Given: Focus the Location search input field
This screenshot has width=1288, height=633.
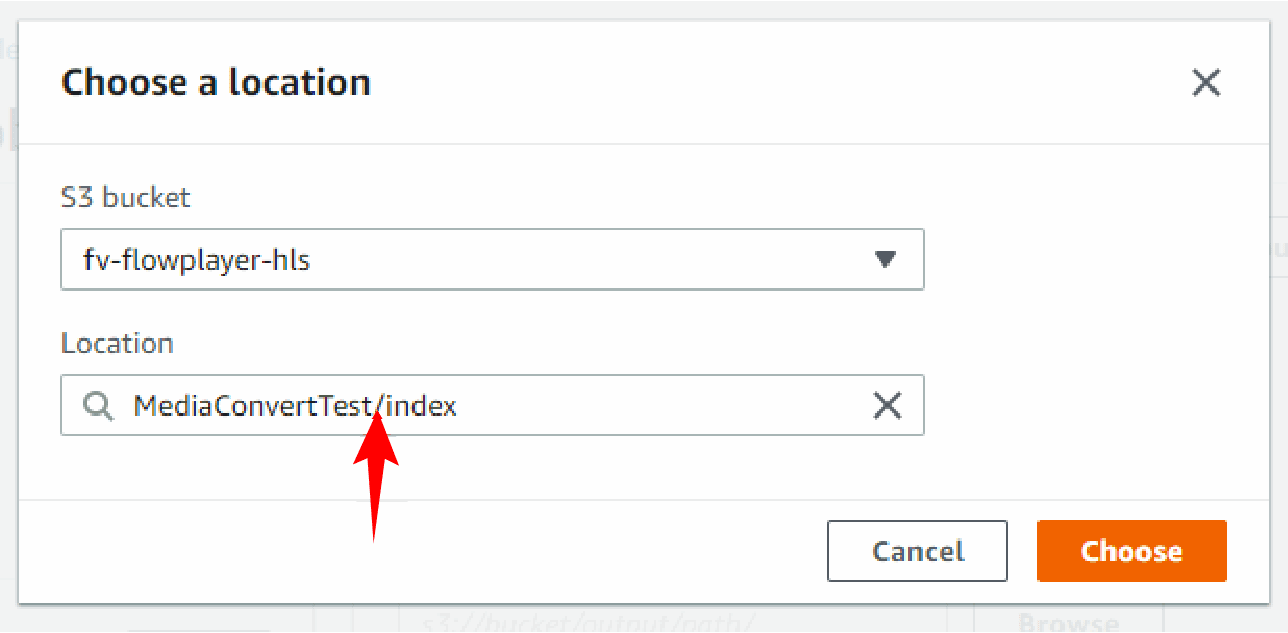Looking at the screenshot, I should click(492, 405).
